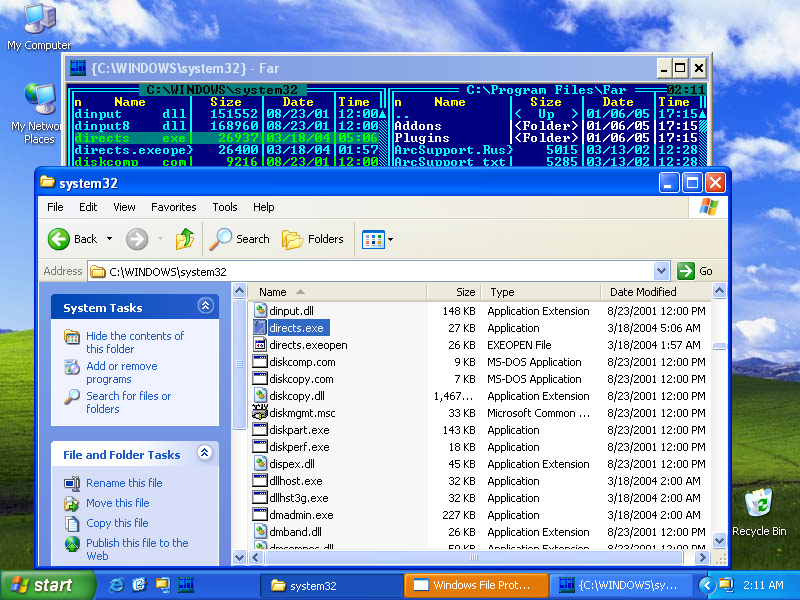The image size is (800, 600).
Task: Click the Move this file icon
Action: (72, 503)
